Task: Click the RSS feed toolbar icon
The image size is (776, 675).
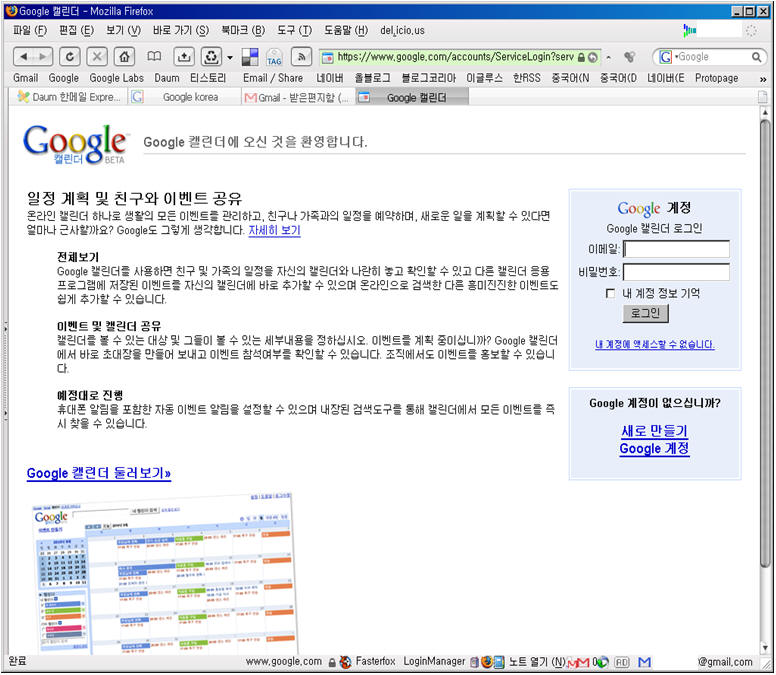Action: (x=301, y=57)
